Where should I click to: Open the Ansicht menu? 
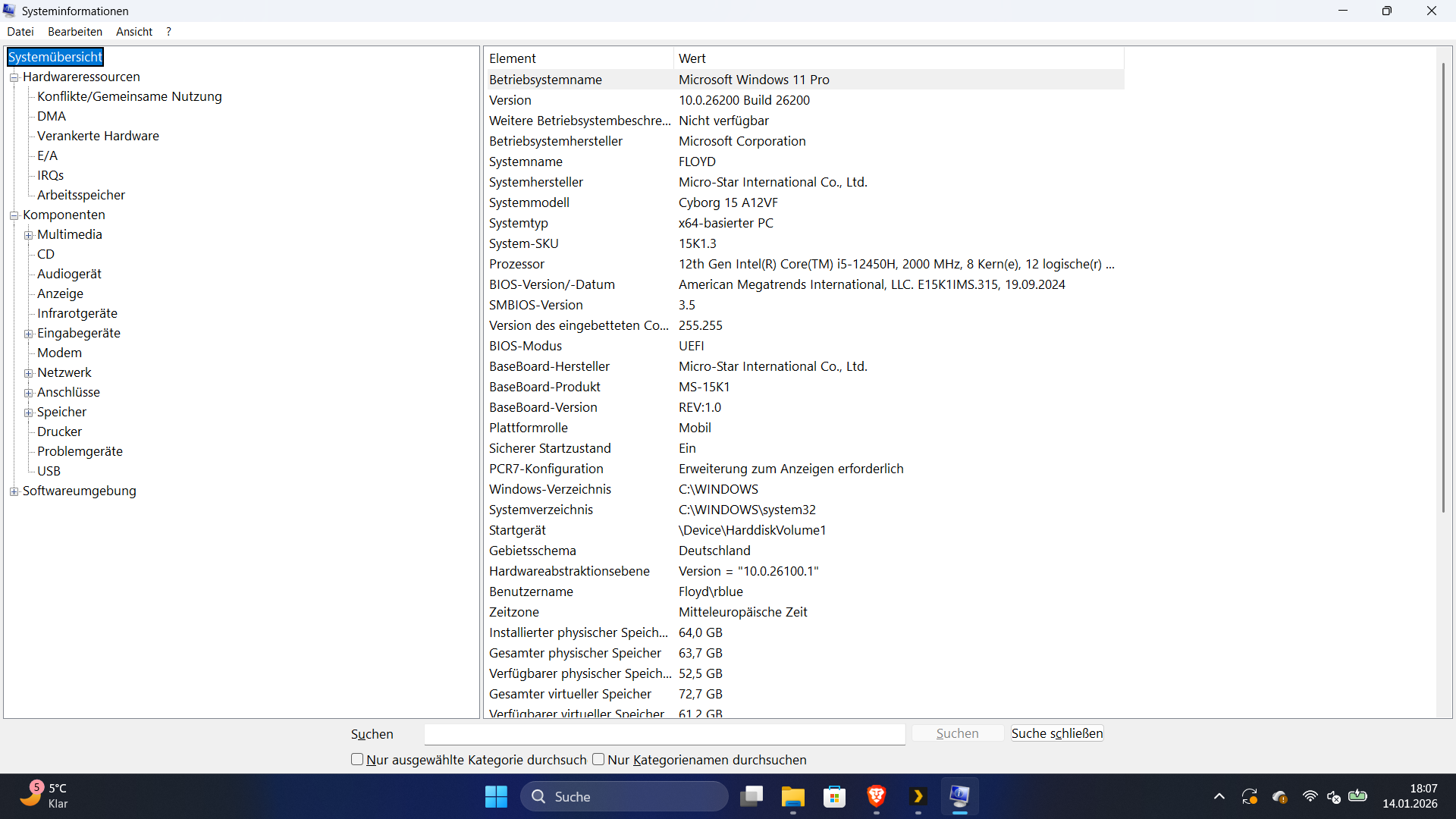coord(134,31)
